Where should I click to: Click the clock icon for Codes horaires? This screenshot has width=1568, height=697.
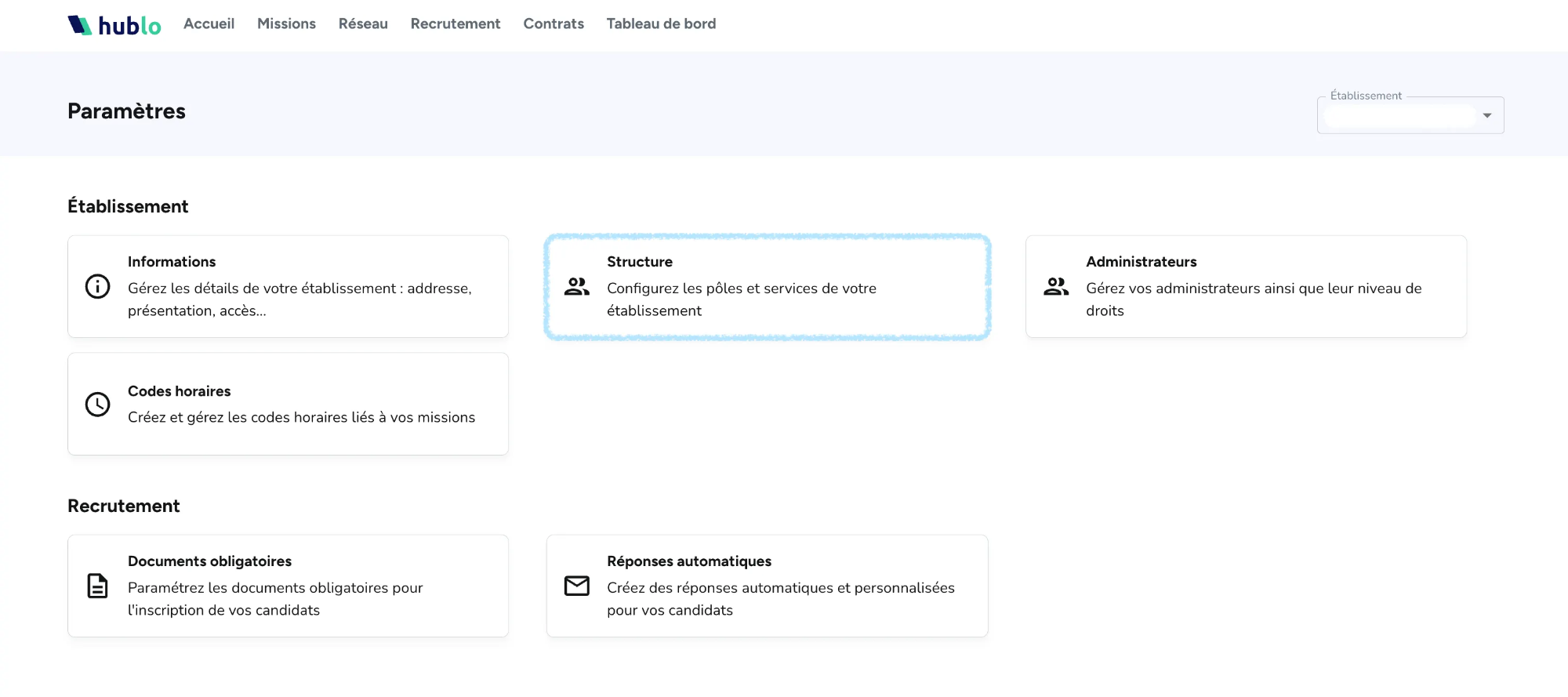pos(97,405)
